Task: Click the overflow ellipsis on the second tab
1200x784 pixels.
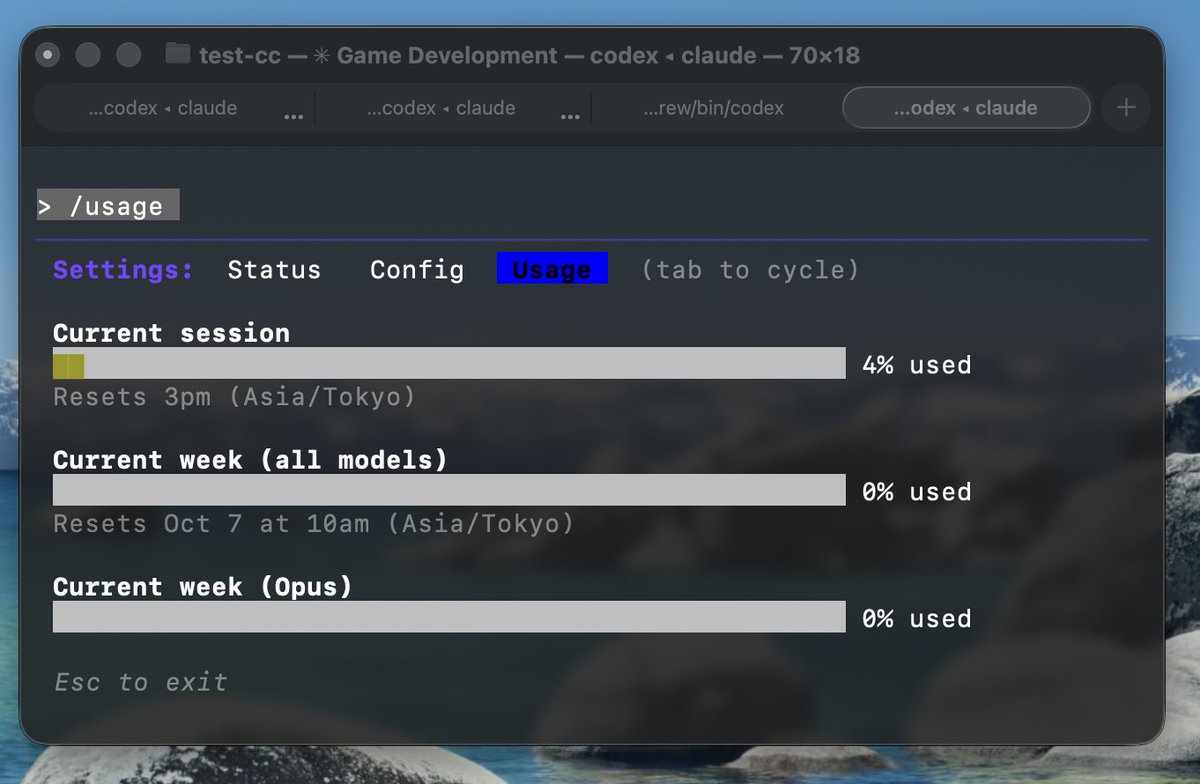Action: point(570,115)
